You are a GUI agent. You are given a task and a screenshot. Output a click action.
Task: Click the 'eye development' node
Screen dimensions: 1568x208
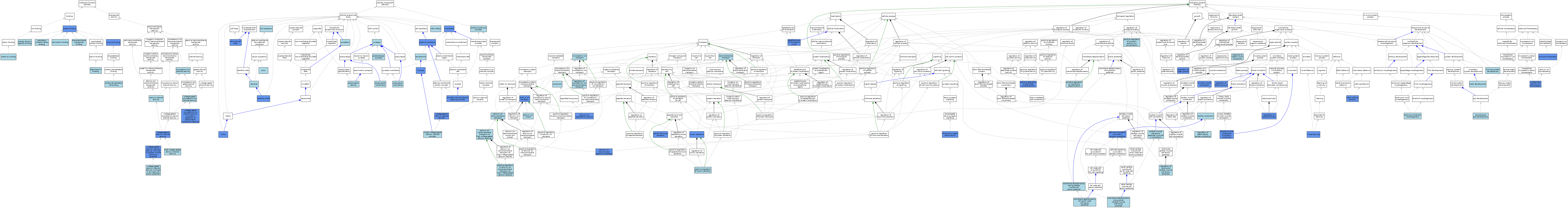(1481, 99)
